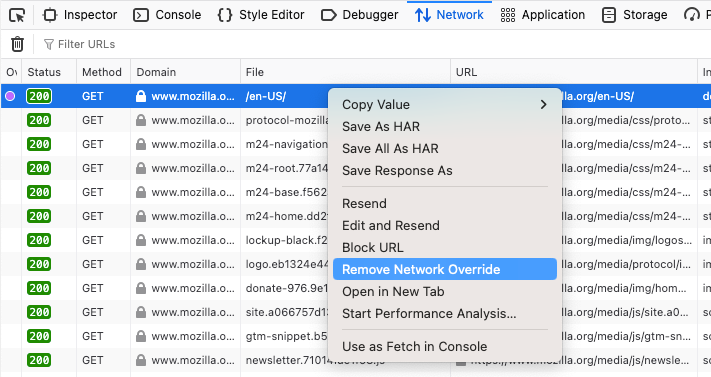The image size is (711, 377).
Task: Choose Save Response As
Action: [445, 171]
